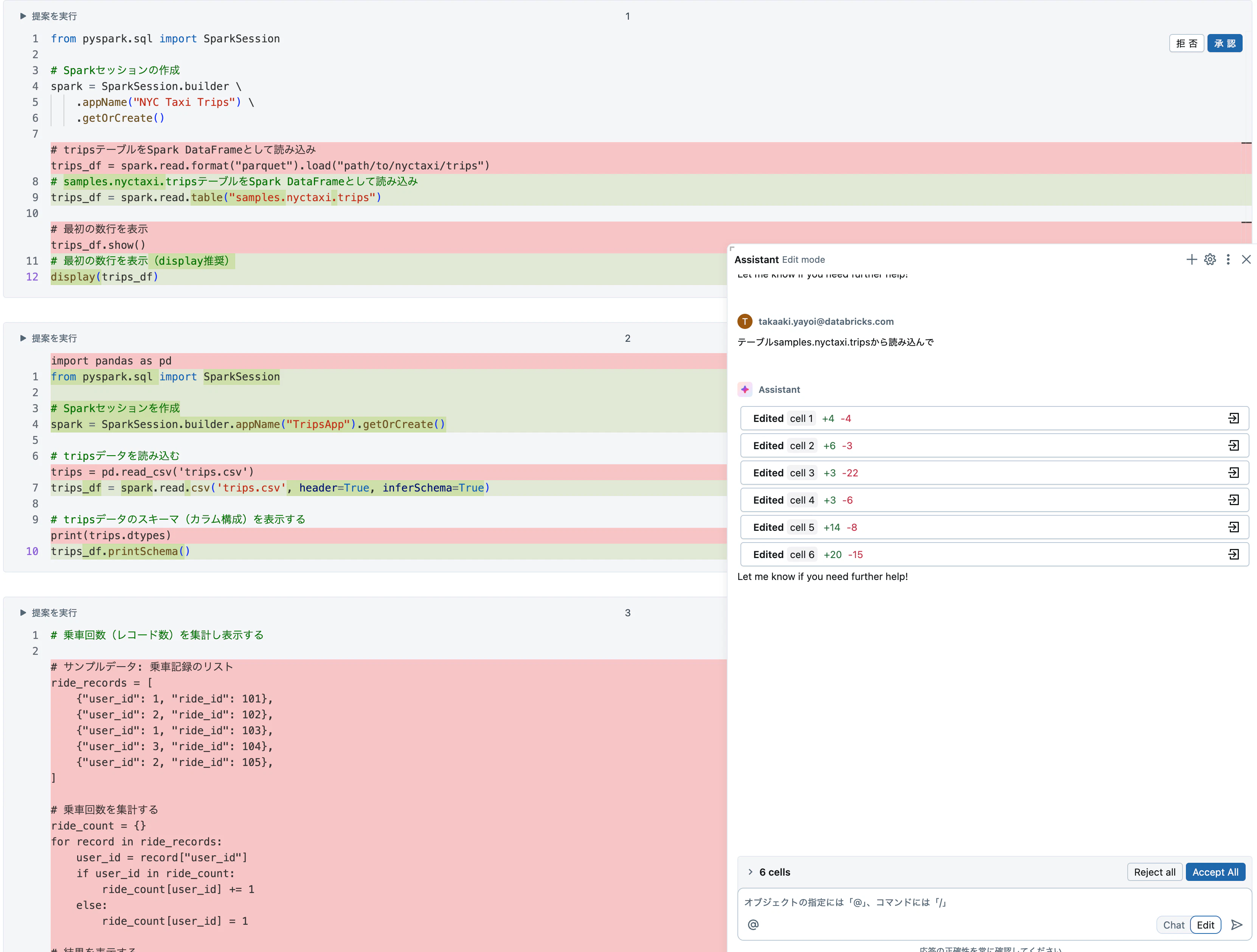The height and width of the screenshot is (952, 1257).
Task: Open the Edited cell 6 row
Action: point(994,555)
